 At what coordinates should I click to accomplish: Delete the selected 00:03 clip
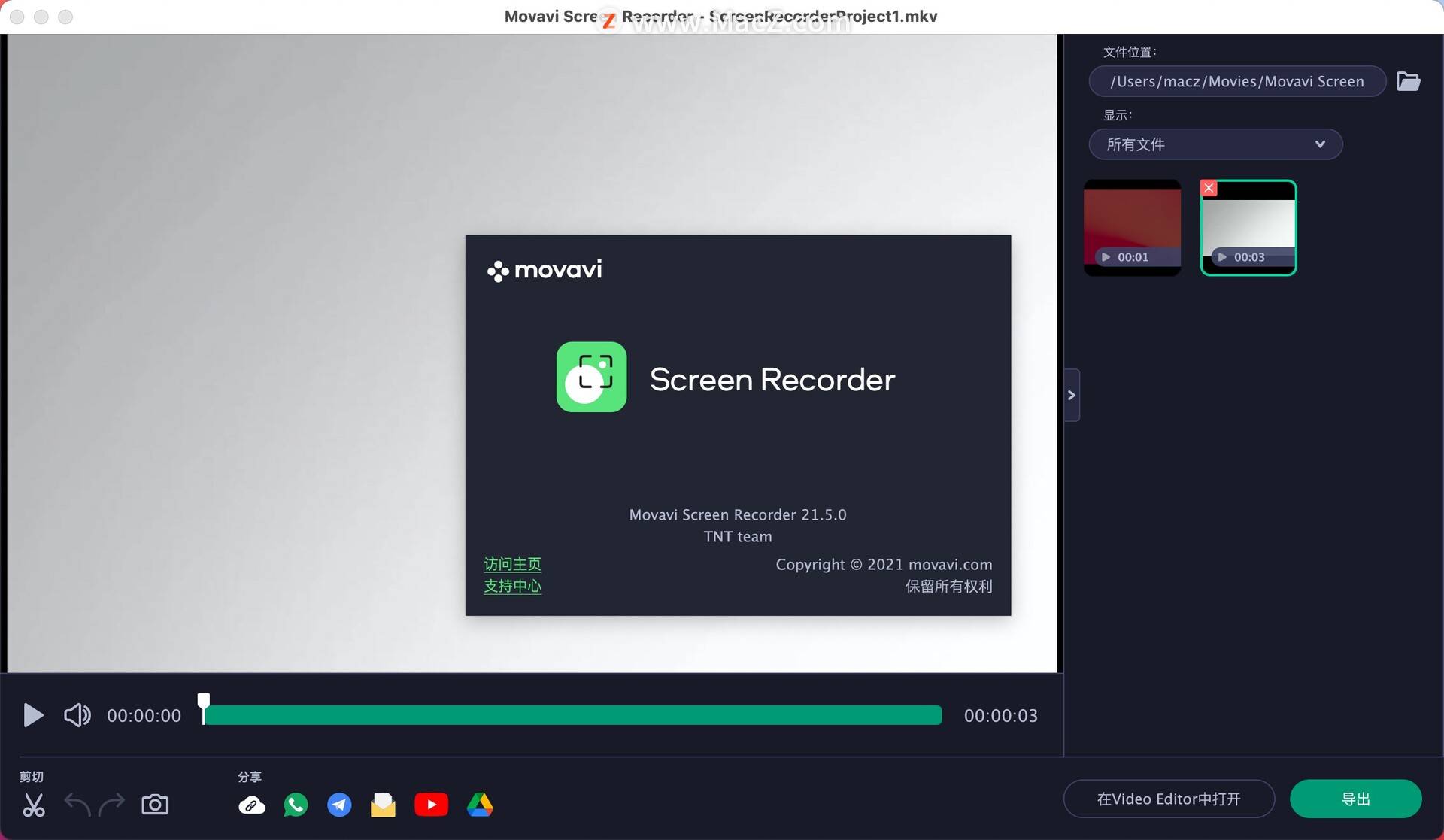1209,188
